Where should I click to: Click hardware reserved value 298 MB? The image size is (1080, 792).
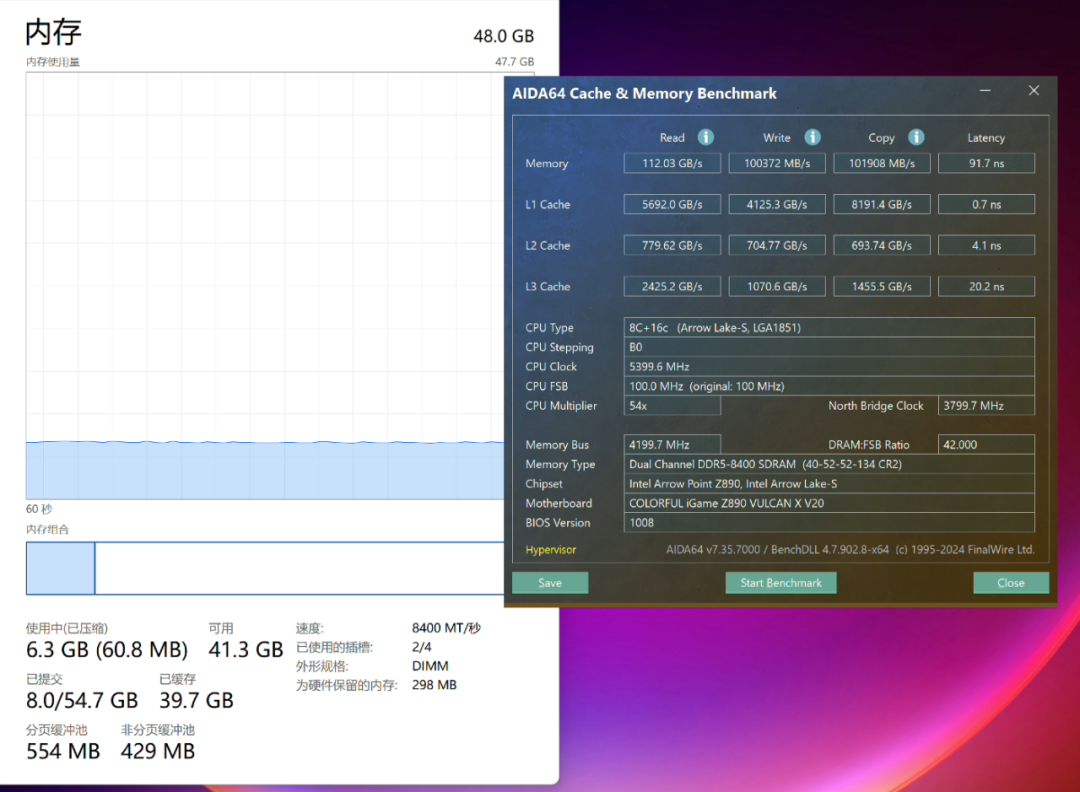[x=434, y=685]
